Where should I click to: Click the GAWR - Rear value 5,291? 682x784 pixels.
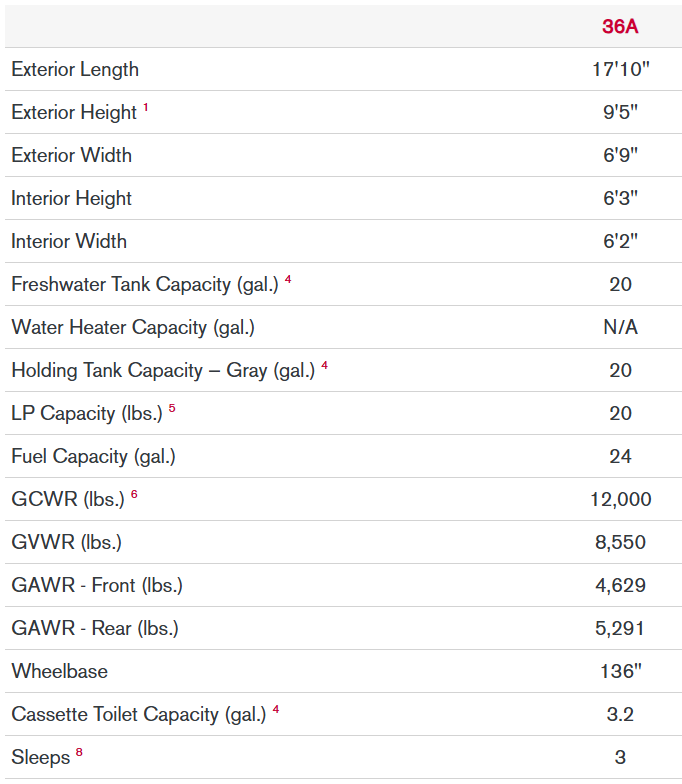620,629
